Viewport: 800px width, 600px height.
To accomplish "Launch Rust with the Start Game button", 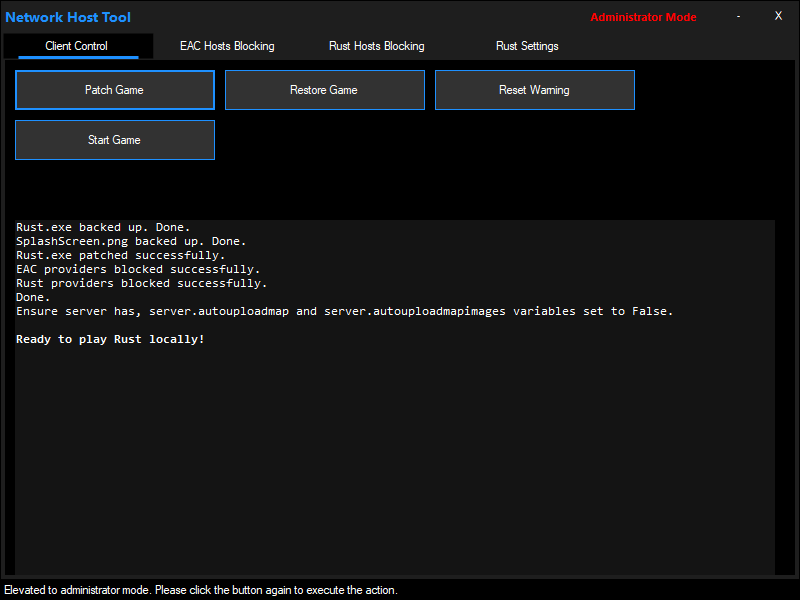I will 114,140.
